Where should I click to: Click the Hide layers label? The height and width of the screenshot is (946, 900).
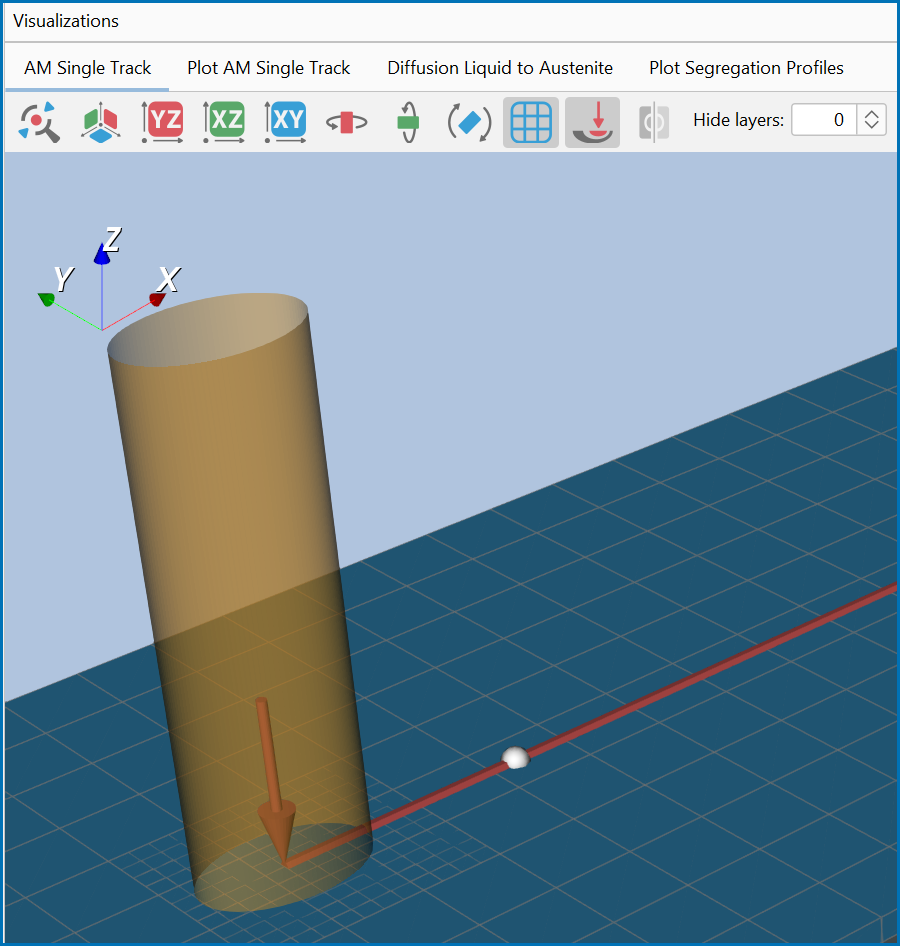738,119
